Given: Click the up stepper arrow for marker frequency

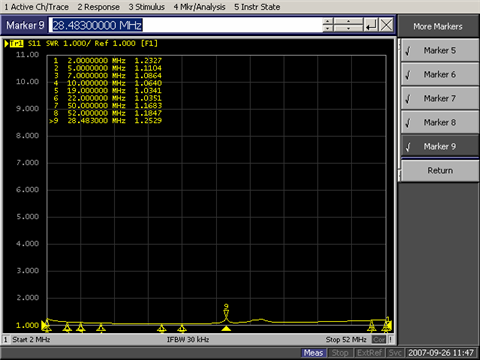Looking at the screenshot, I should (x=328, y=21).
